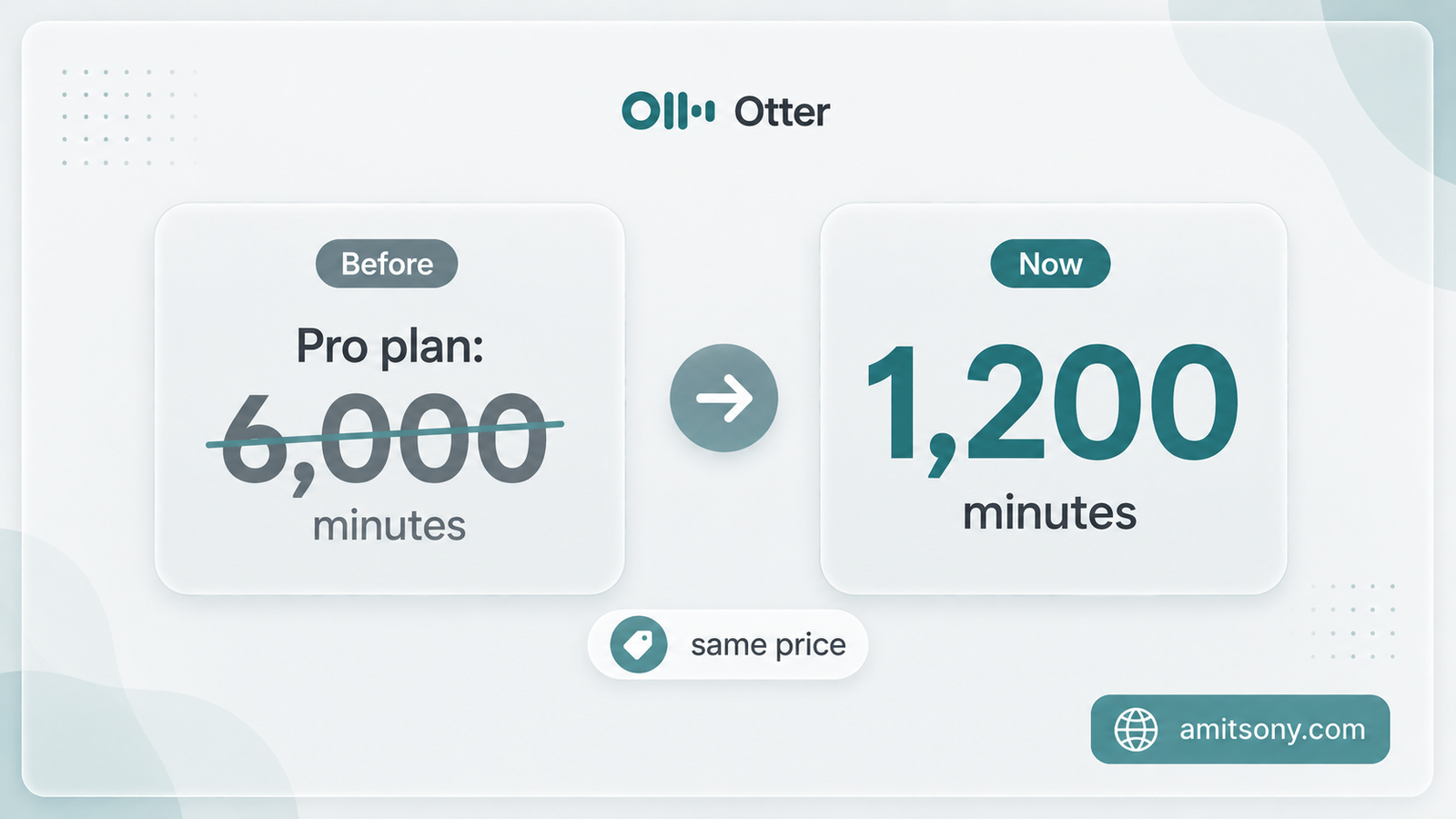Click the minutes label under 1,200
Screen dimensions: 1456x819
(x=1050, y=513)
